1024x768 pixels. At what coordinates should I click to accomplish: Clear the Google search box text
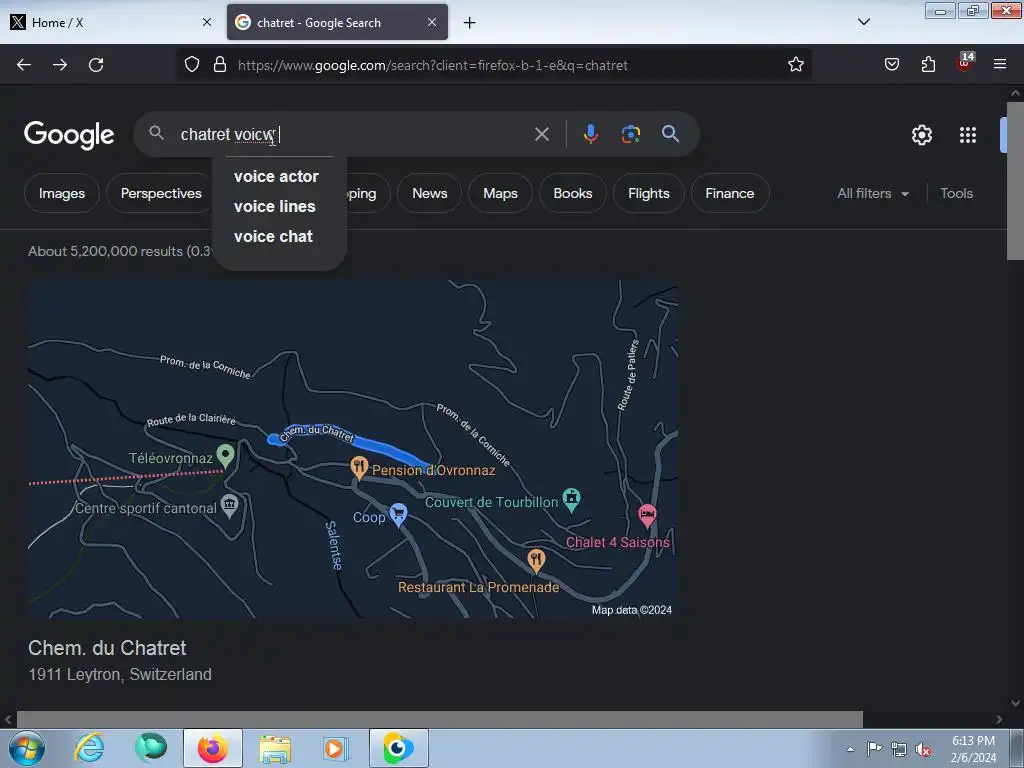tap(541, 135)
